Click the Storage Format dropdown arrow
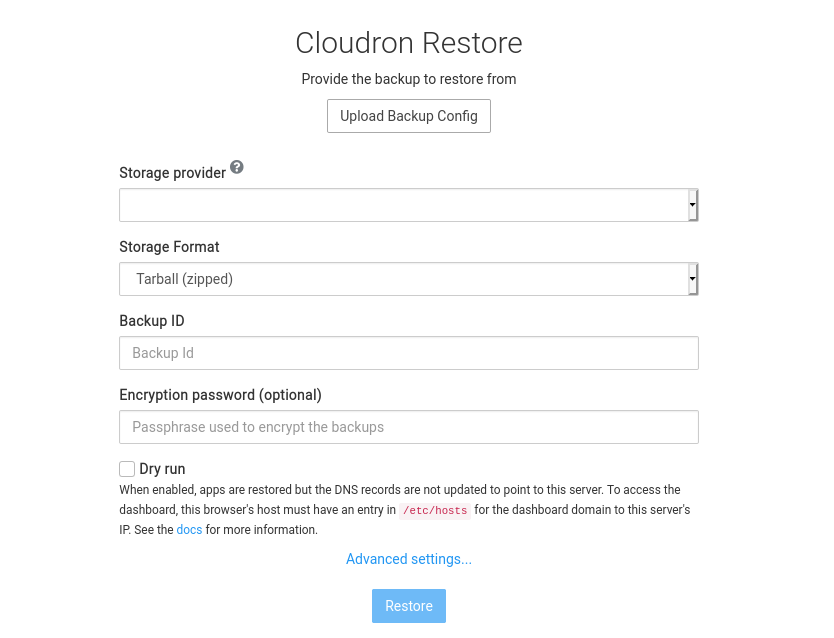The width and height of the screenshot is (834, 638). (x=692, y=279)
